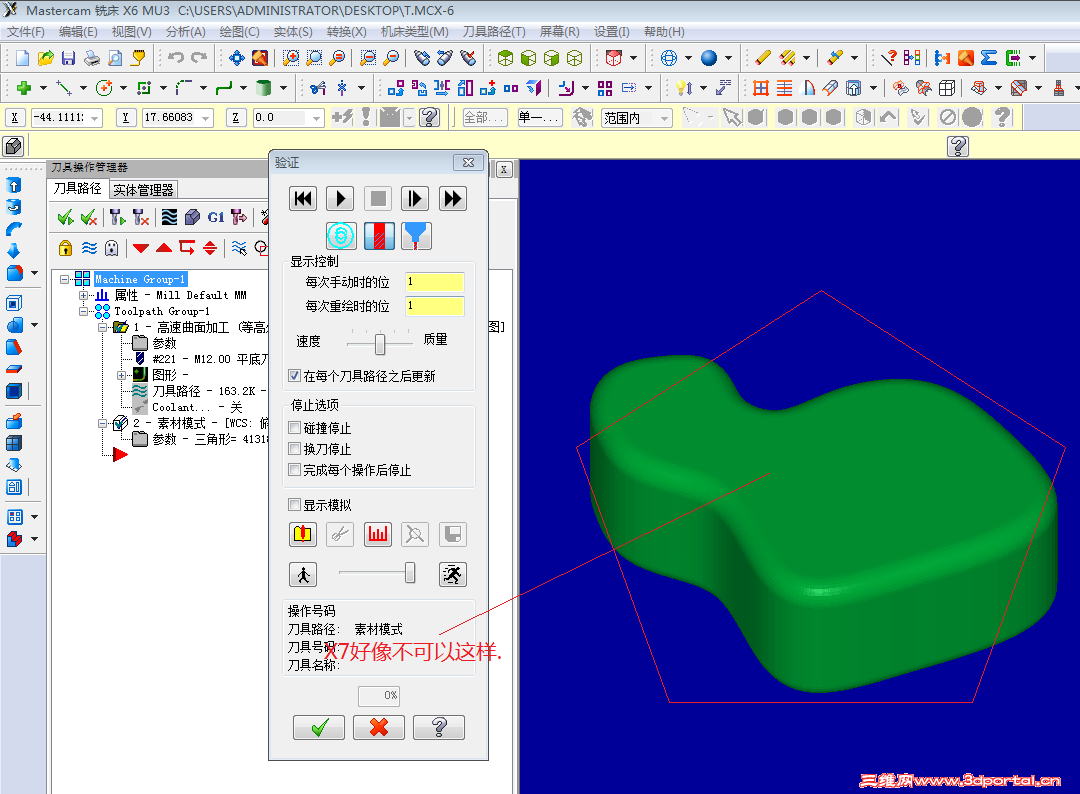Start verification with the play button

coord(340,199)
